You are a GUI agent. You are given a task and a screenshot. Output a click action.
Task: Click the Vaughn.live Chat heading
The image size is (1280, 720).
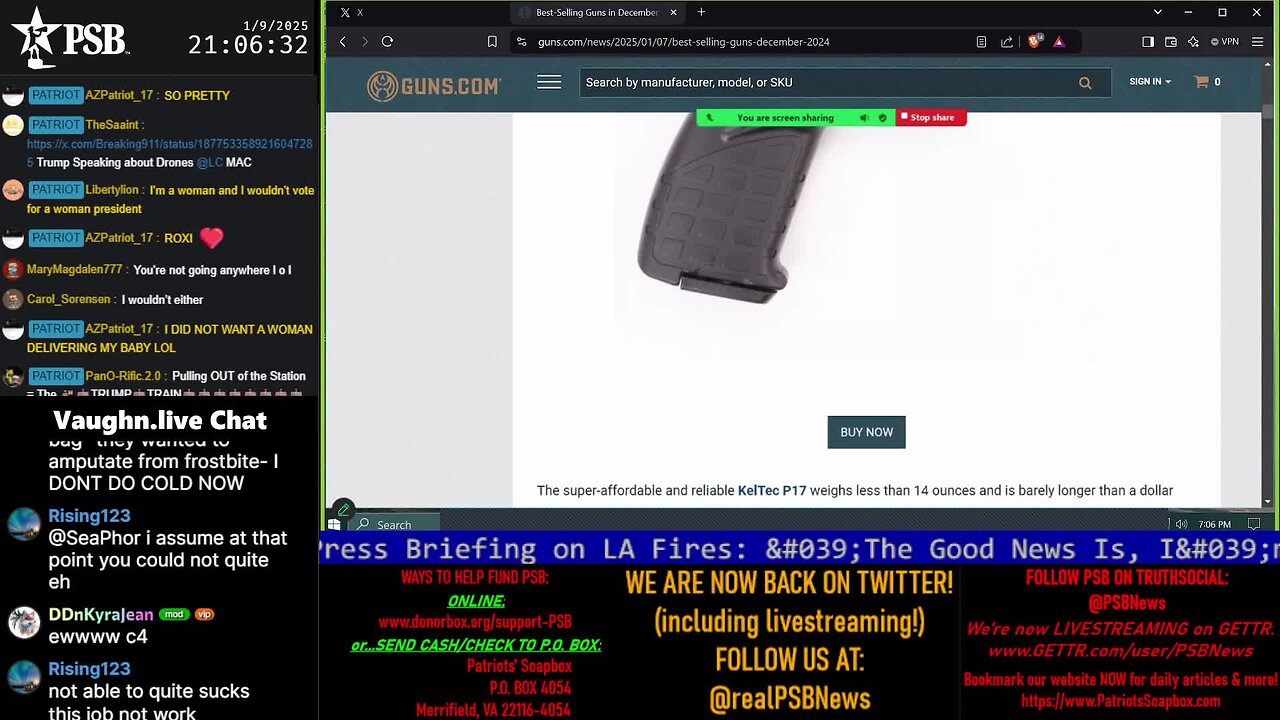160,420
